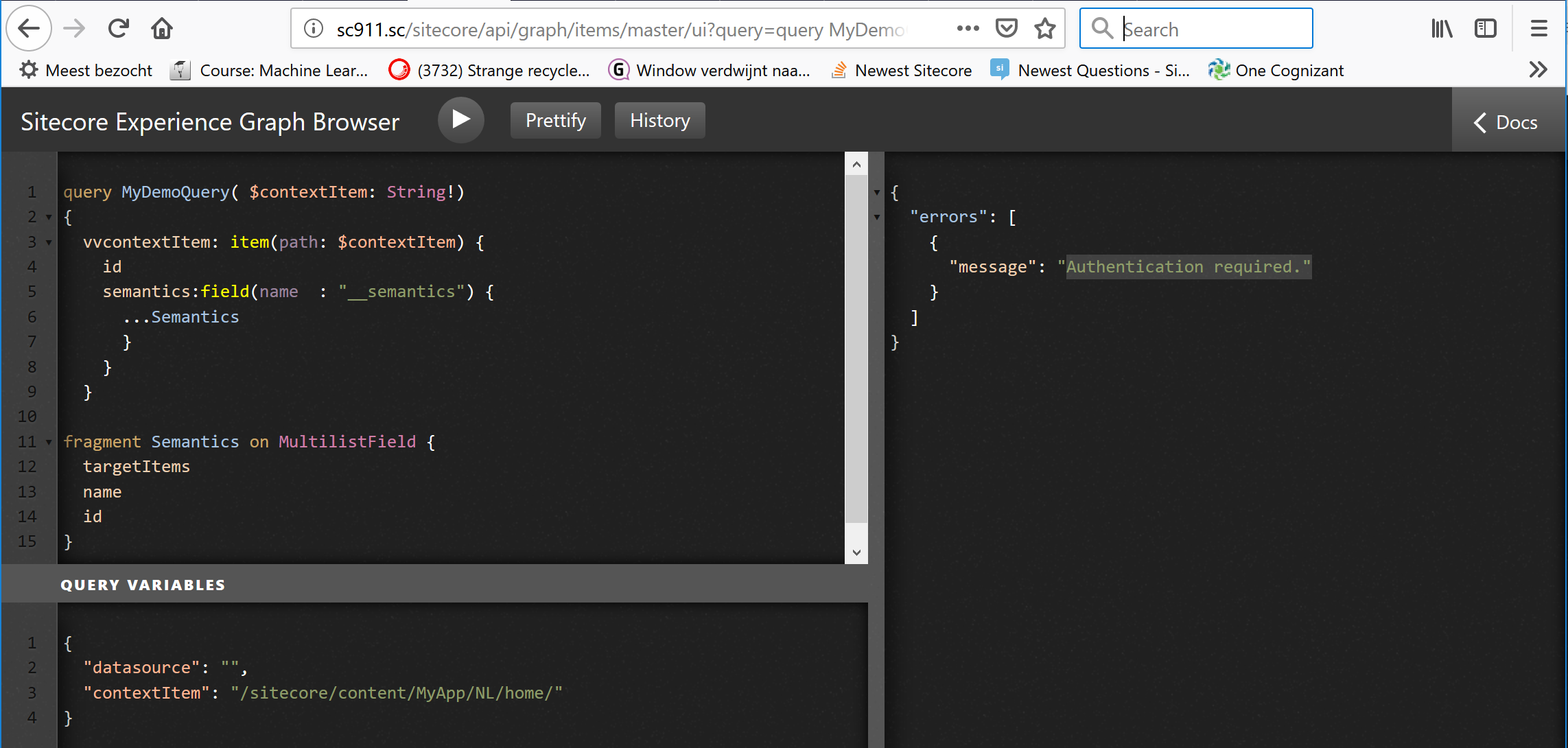1568x748 pixels.
Task: Click the ...Semantics fragment spread
Action: [x=180, y=317]
